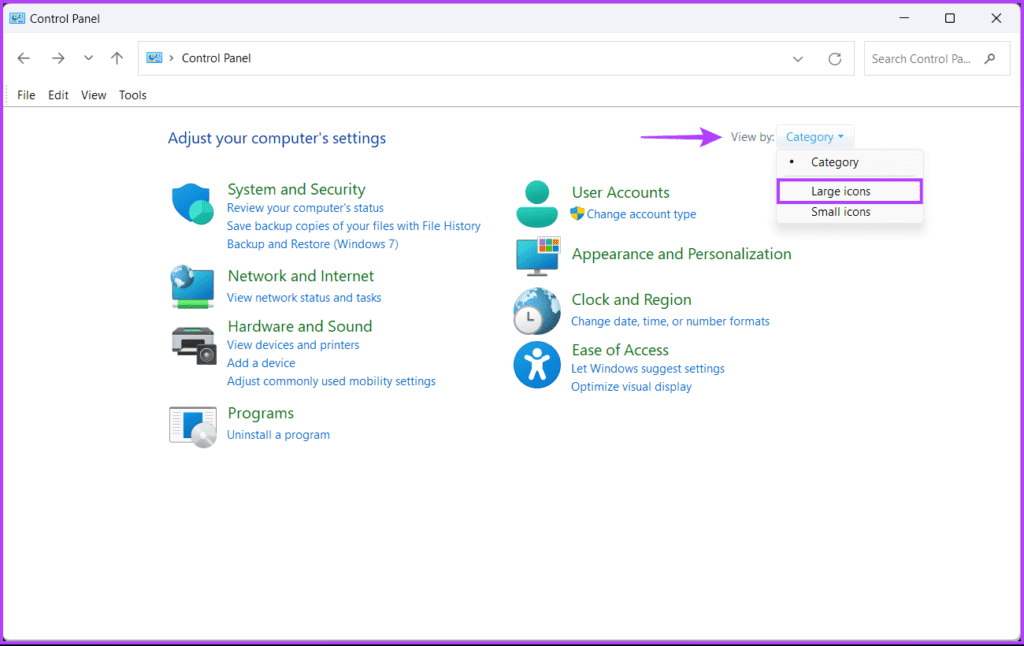Refresh the Control Panel view
This screenshot has width=1024, height=646.
click(835, 59)
